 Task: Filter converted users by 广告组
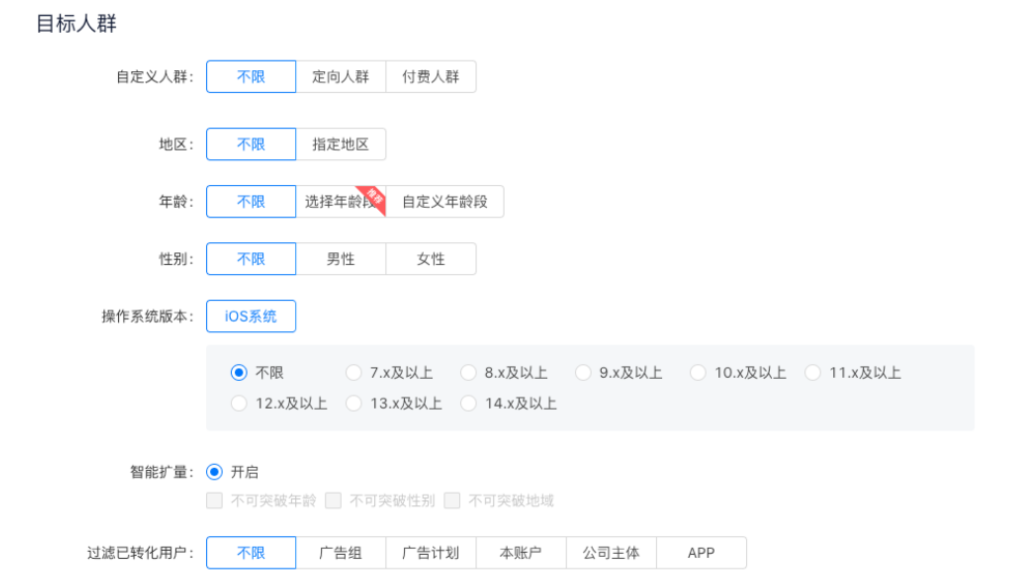click(x=342, y=552)
